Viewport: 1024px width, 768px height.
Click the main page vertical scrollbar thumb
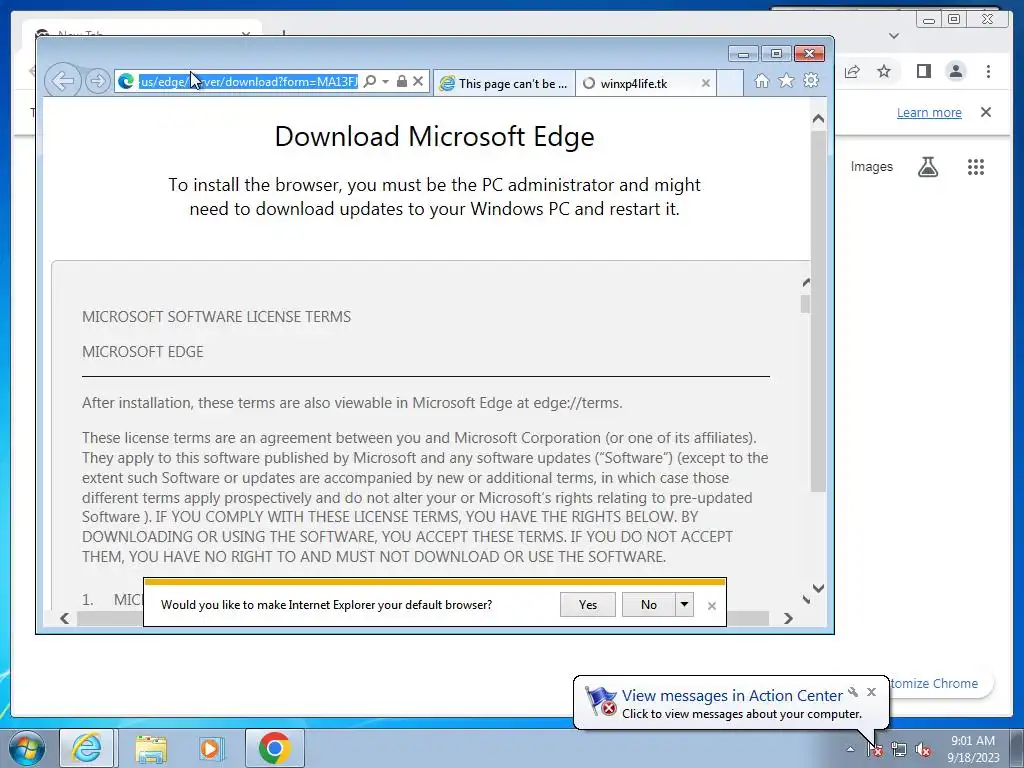pyautogui.click(x=818, y=311)
